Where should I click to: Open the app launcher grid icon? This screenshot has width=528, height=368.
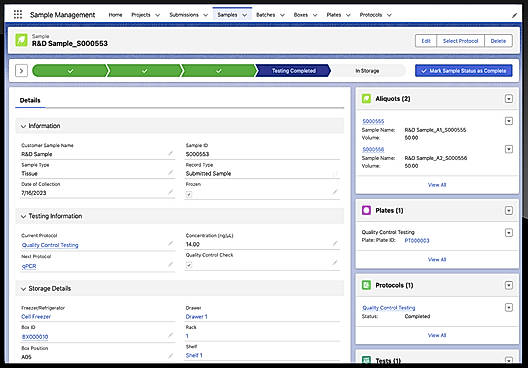click(x=18, y=14)
